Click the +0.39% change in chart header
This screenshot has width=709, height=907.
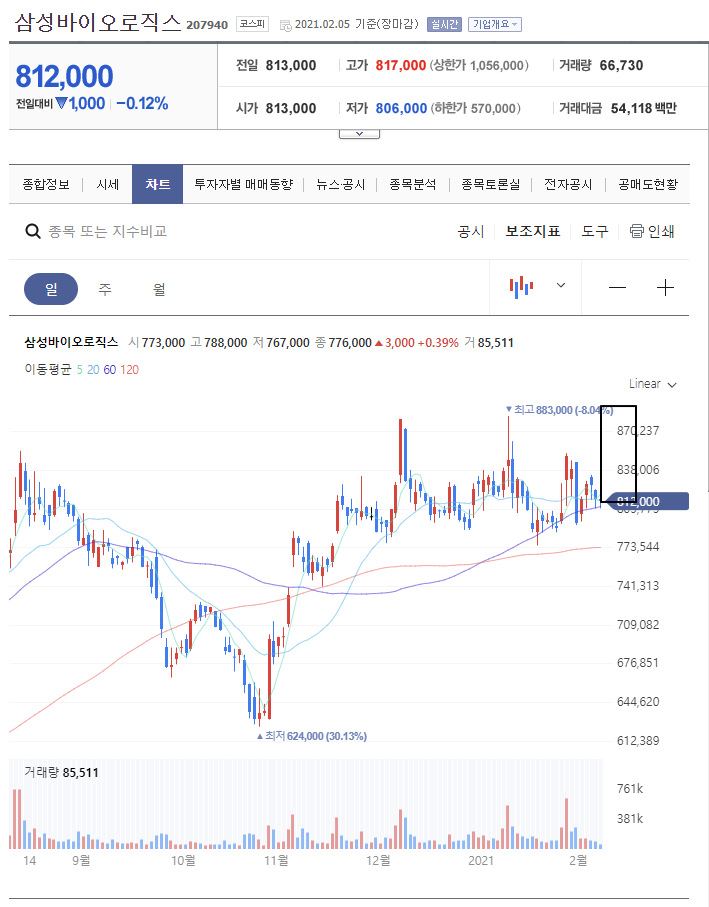pos(438,342)
